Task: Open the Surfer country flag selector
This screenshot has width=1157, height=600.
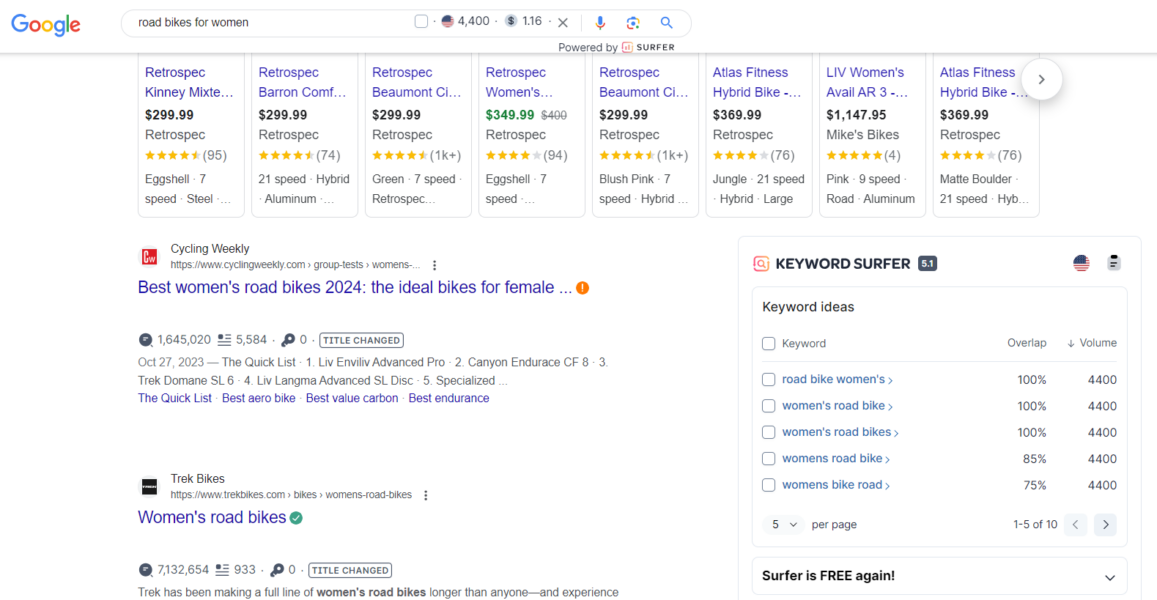Action: (x=1080, y=263)
